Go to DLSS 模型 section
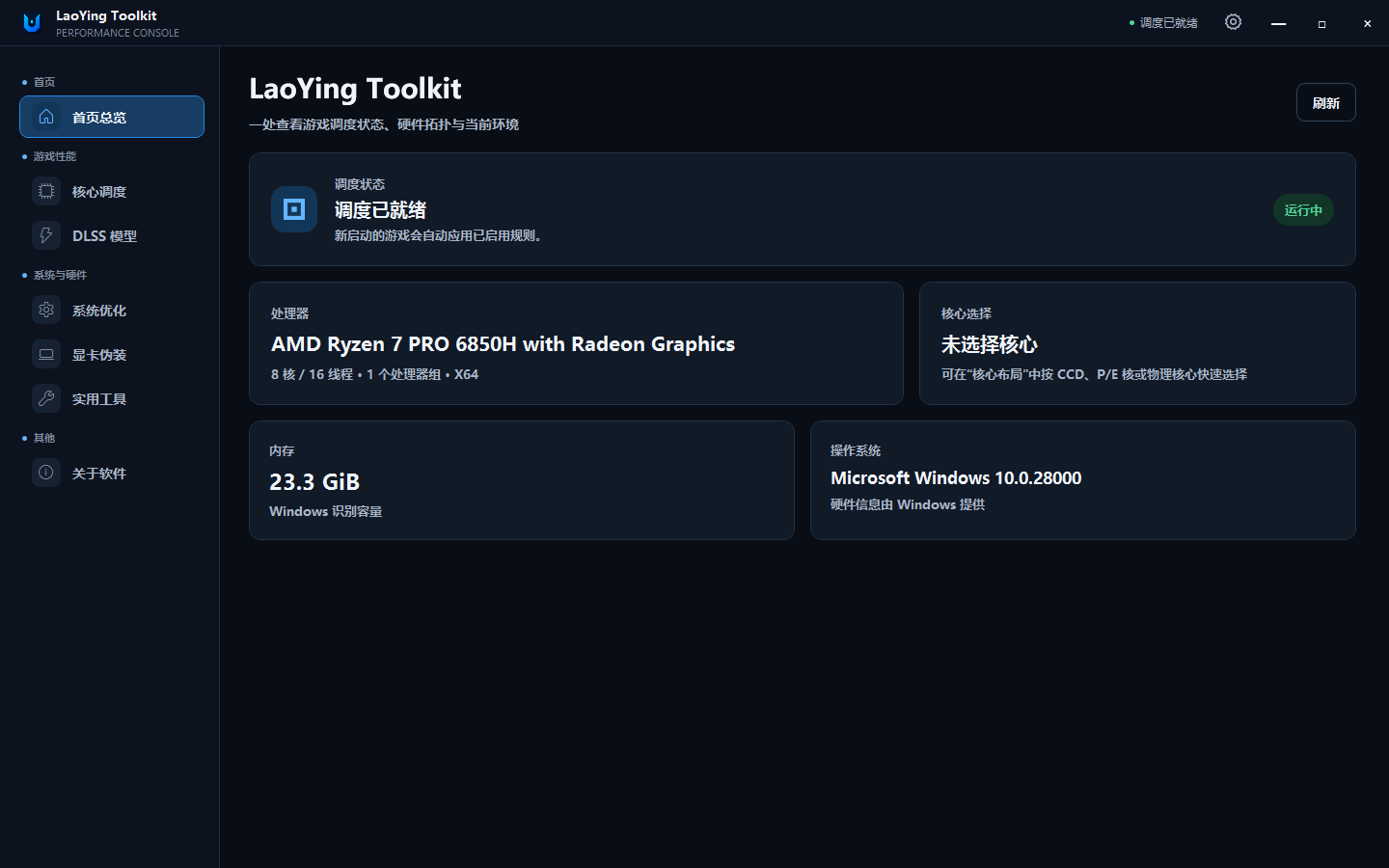The width and height of the screenshot is (1389, 868). tap(112, 235)
